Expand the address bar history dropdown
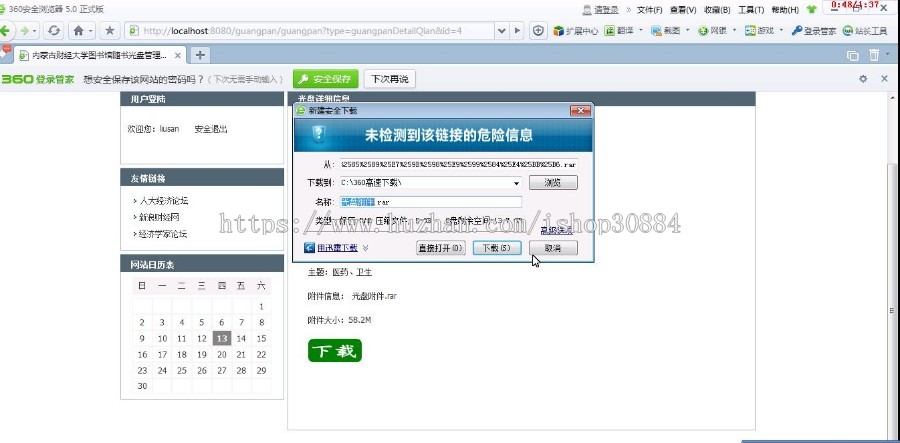Image resolution: width=900 pixels, height=443 pixels. (502, 31)
